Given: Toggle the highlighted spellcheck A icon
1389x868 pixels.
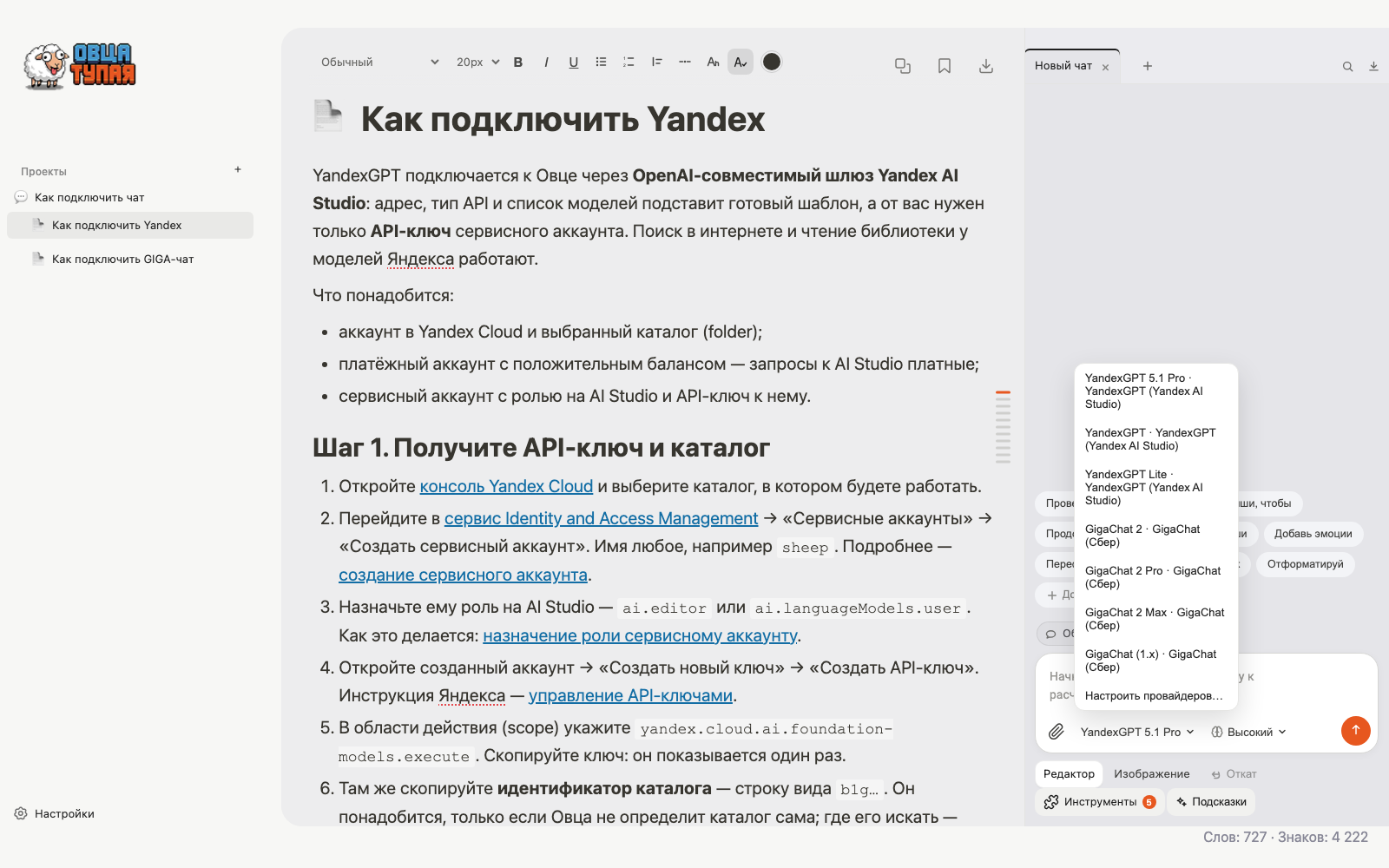Looking at the screenshot, I should click(x=741, y=62).
